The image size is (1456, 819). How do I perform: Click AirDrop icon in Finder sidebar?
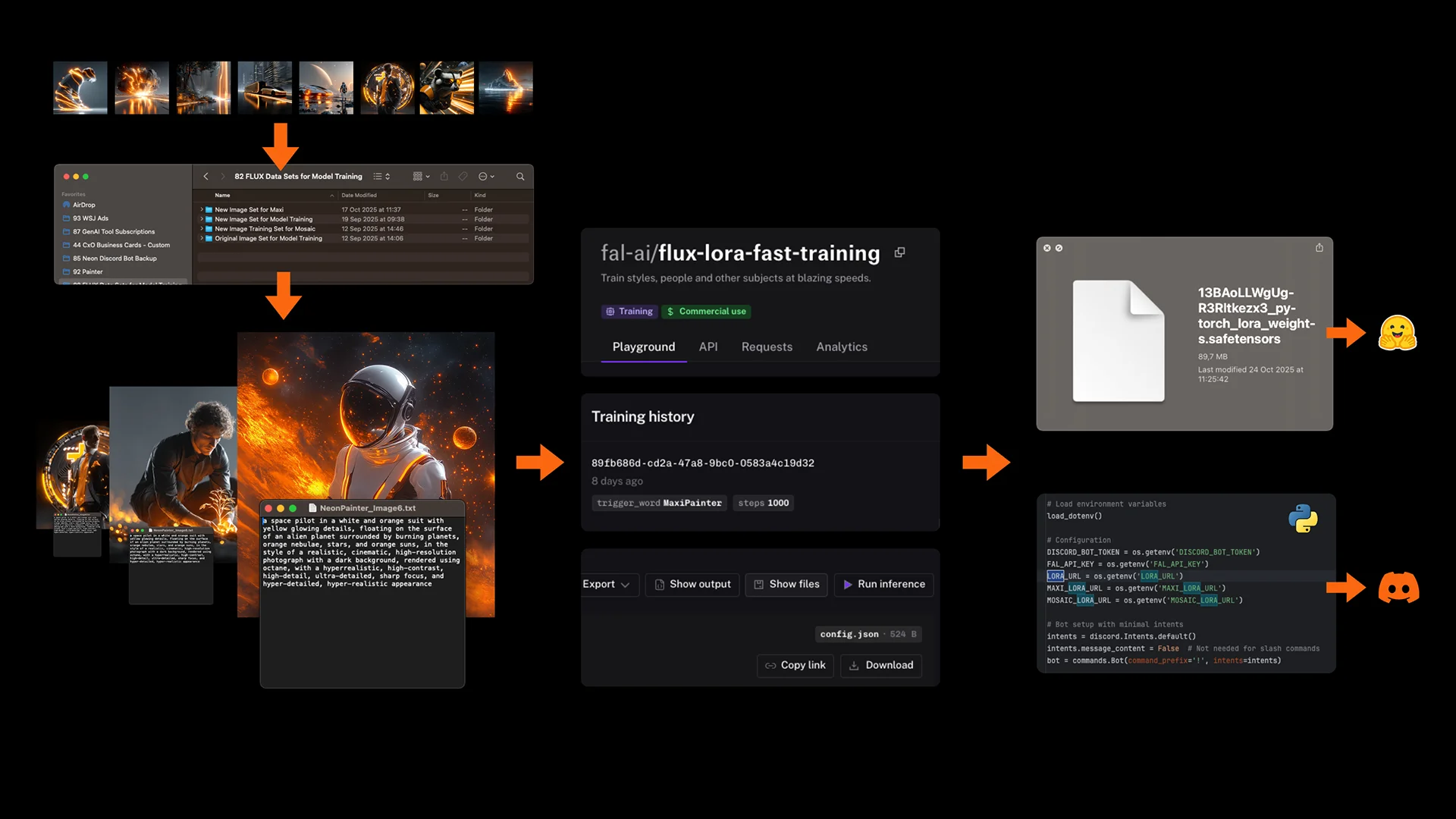(x=67, y=205)
